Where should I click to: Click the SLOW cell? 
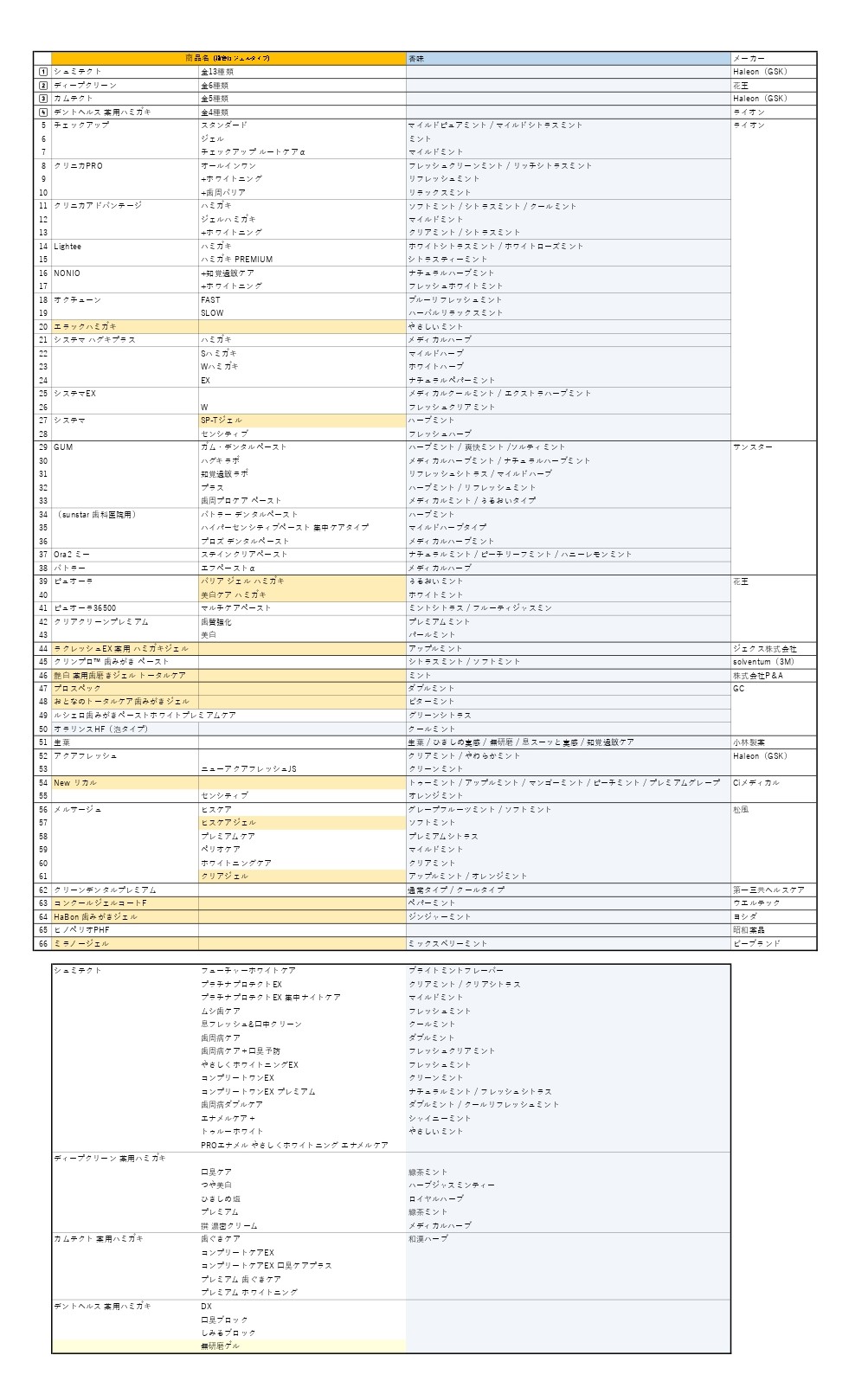point(302,313)
